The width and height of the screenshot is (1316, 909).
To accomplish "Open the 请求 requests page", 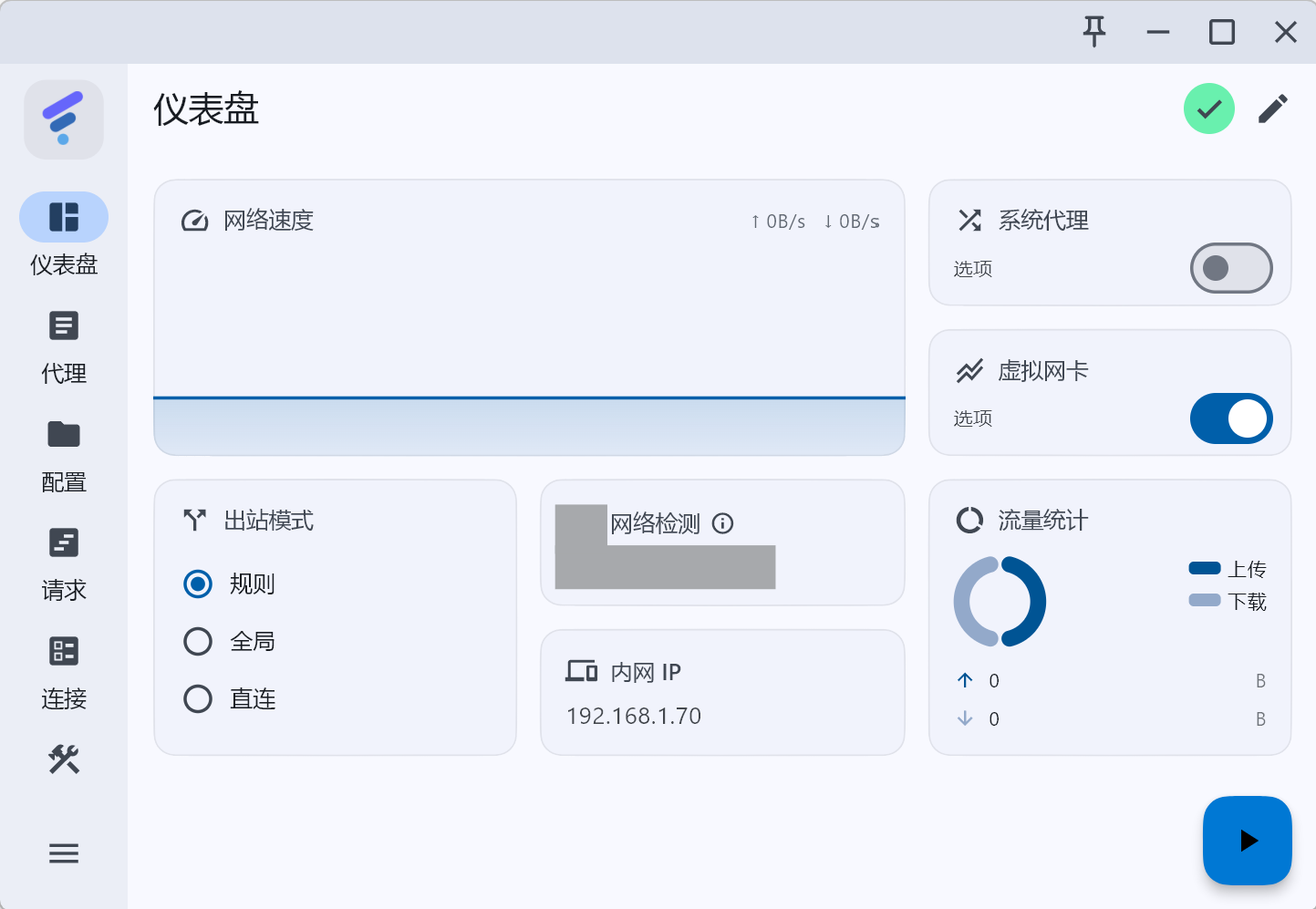I will pos(63,564).
